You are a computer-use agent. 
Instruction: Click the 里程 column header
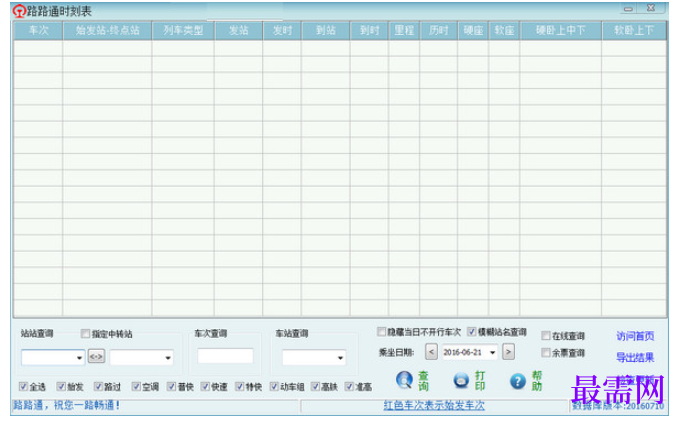click(404, 30)
